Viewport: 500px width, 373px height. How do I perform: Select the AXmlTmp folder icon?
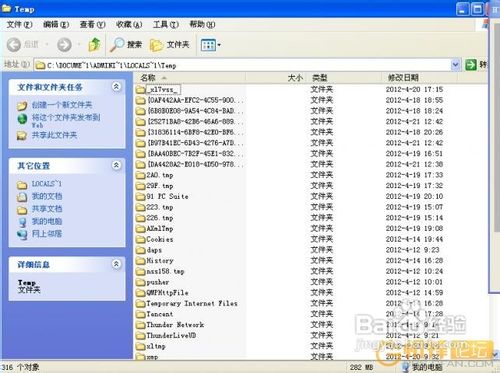point(141,229)
